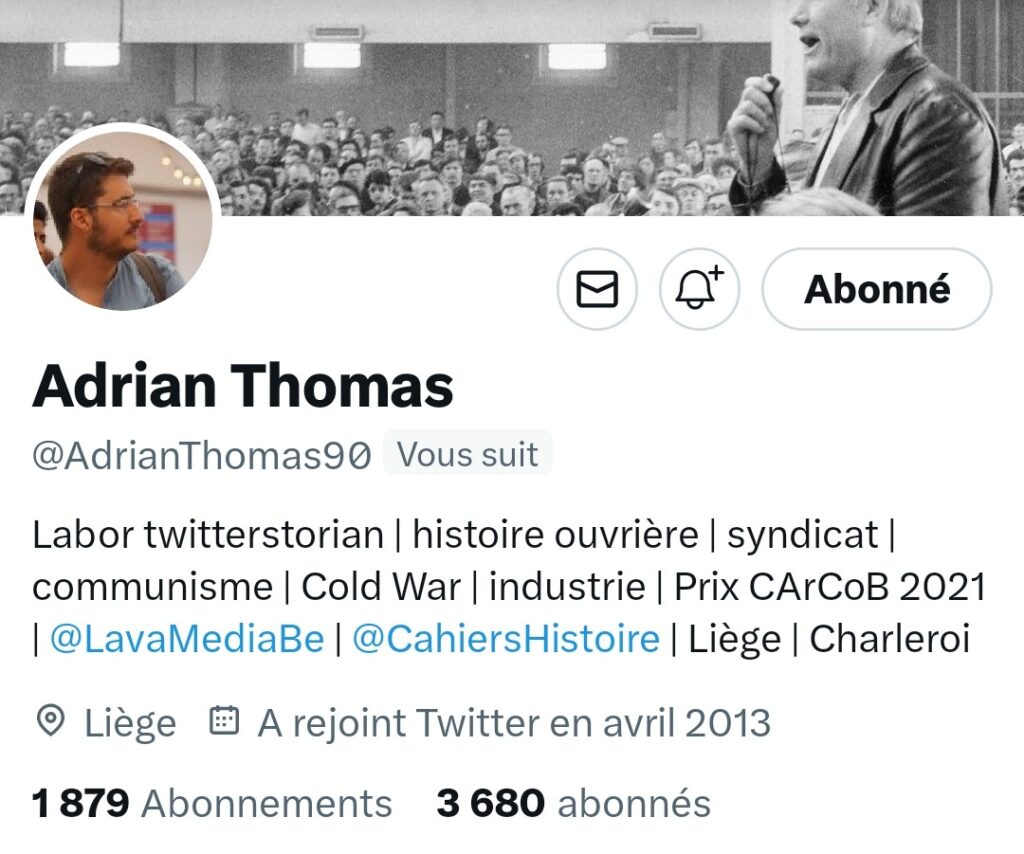Click the "Labor twitterstorian" bio text

(208, 535)
